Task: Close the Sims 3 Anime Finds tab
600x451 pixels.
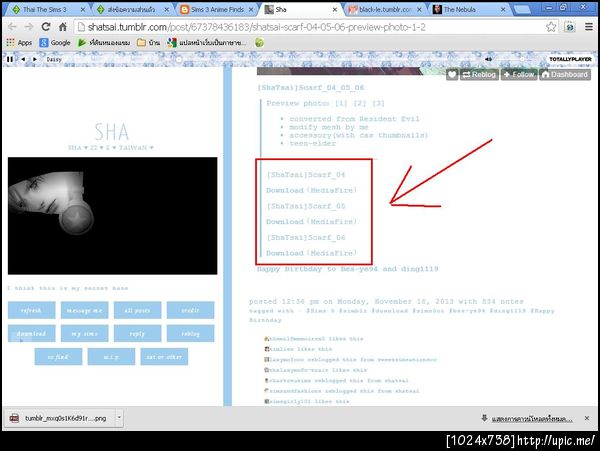Action: [251, 10]
